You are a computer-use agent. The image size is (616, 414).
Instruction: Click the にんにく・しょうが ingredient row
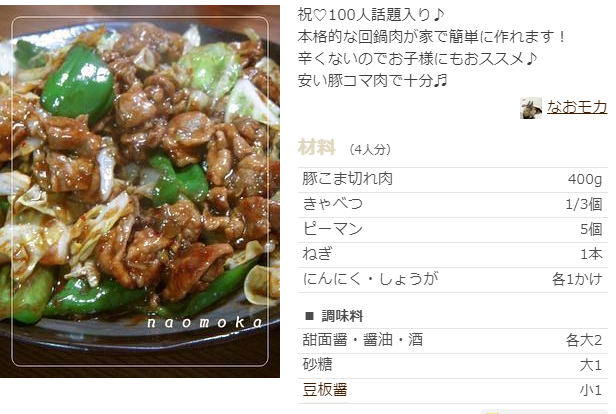(453, 280)
